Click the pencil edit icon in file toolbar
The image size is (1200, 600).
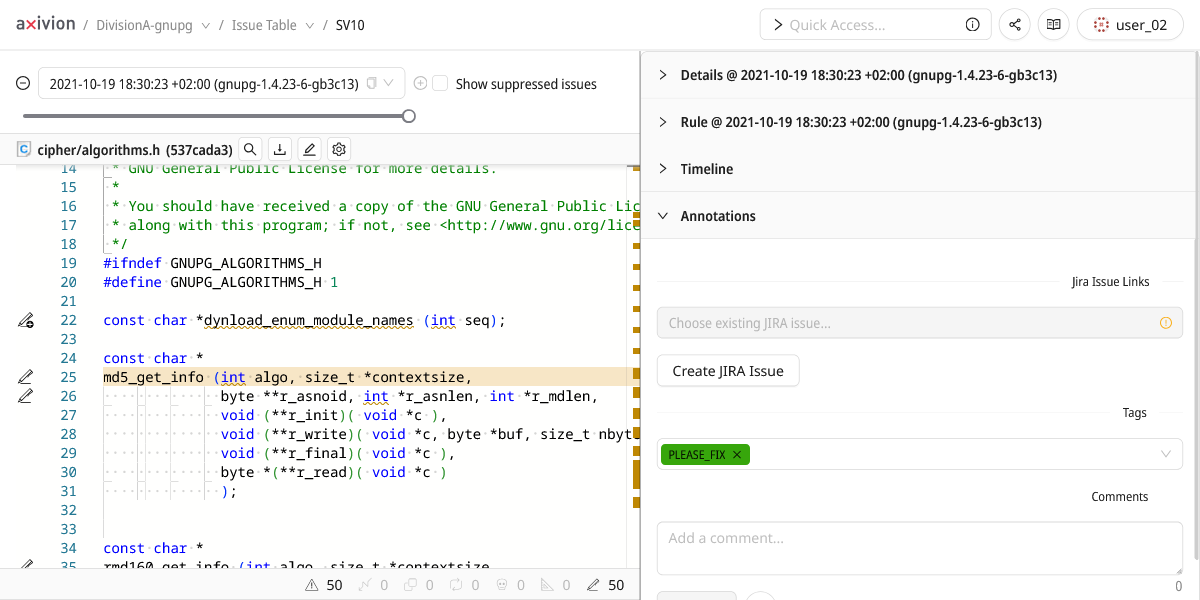point(310,149)
